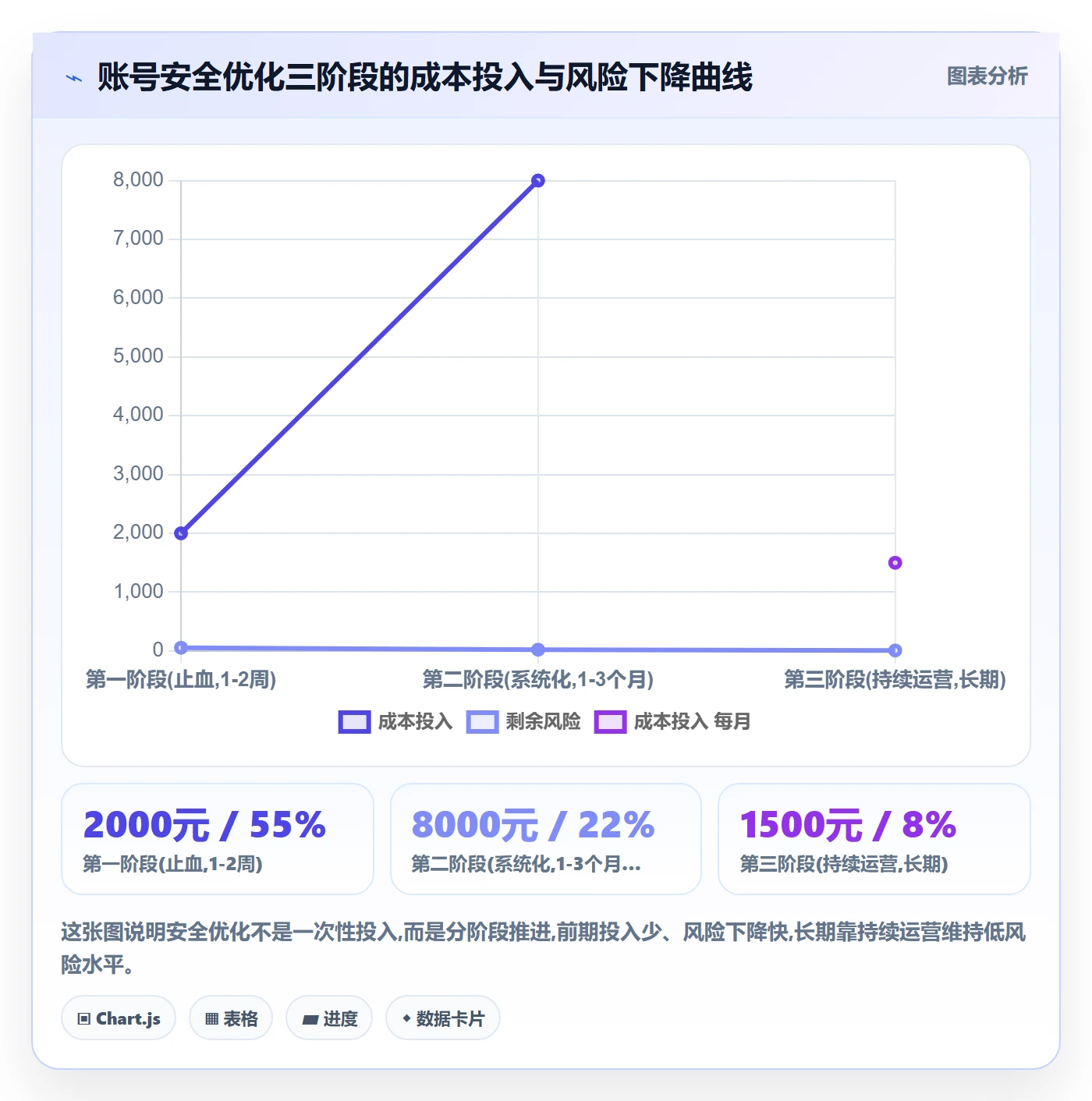Select the 8000元 / 22% card

[546, 839]
